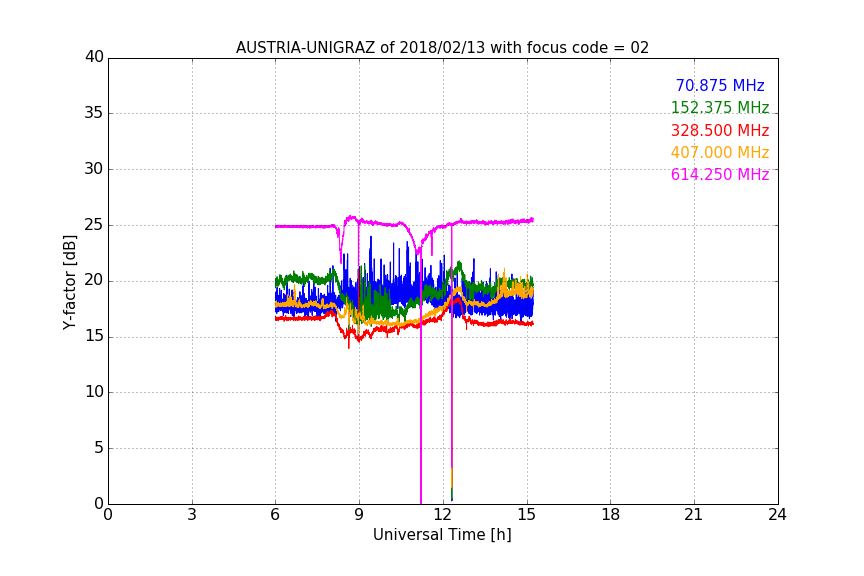The image size is (864, 576).
Task: Click the y-axis tick label 25
Action: click(x=94, y=225)
